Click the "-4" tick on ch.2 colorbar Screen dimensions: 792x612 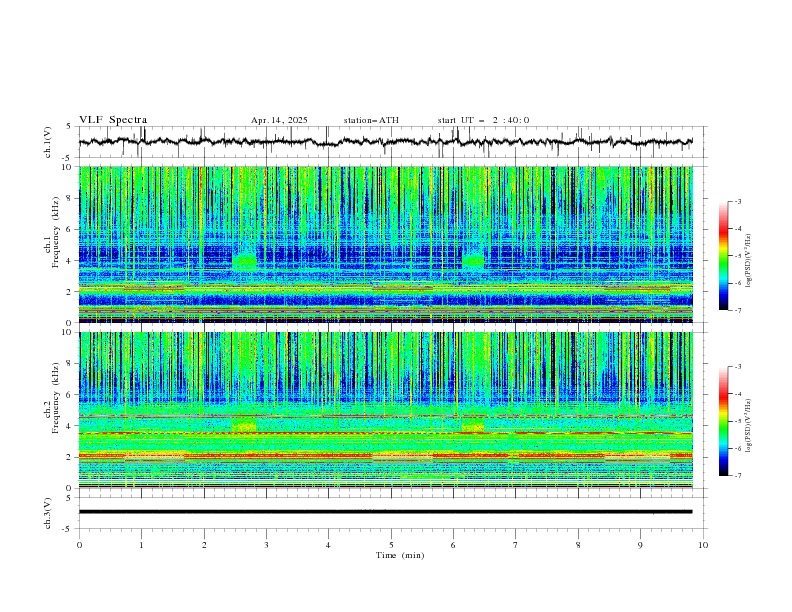click(x=737, y=394)
